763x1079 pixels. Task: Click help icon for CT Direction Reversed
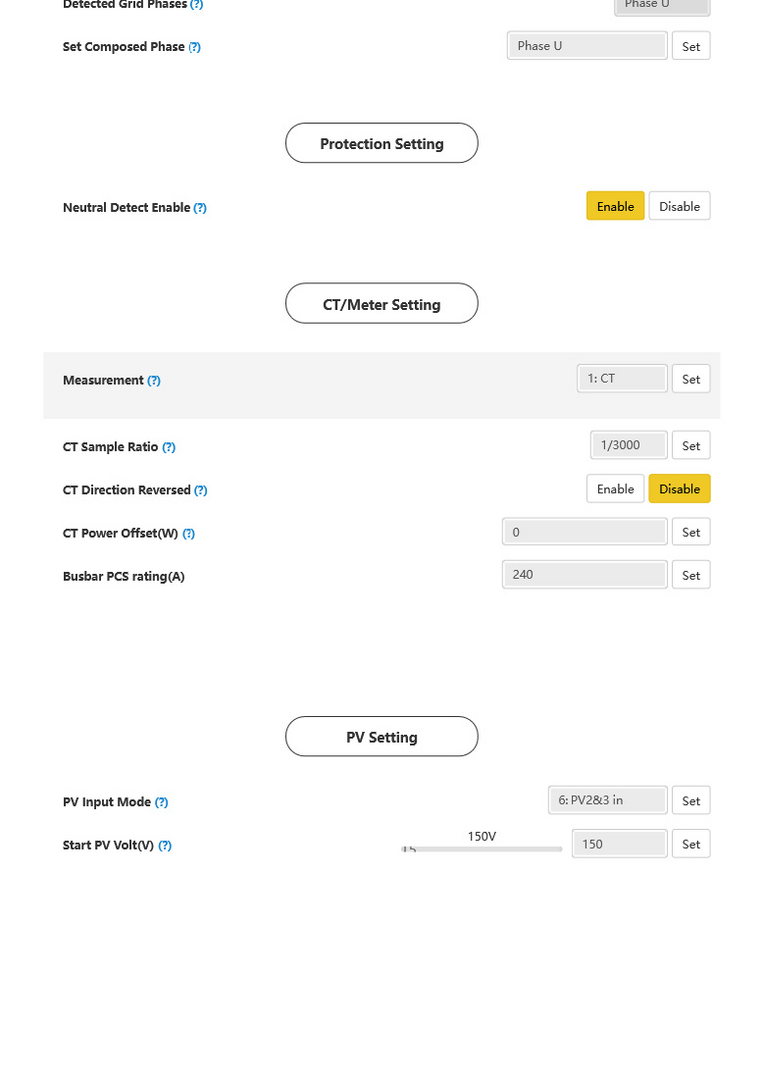(200, 491)
